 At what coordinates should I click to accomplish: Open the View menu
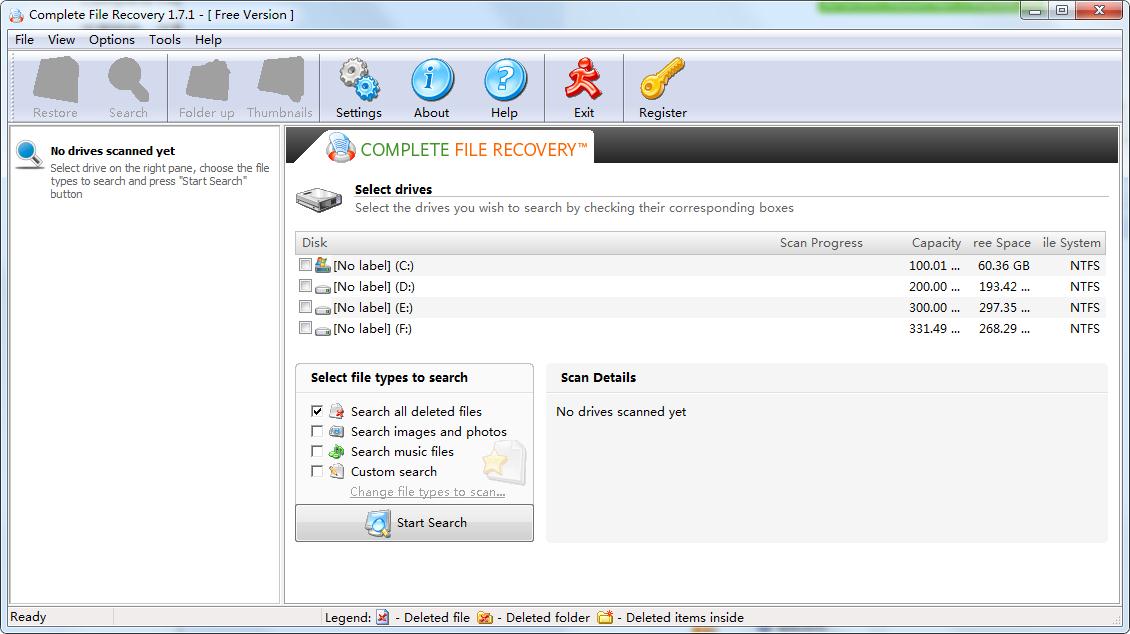tap(61, 40)
